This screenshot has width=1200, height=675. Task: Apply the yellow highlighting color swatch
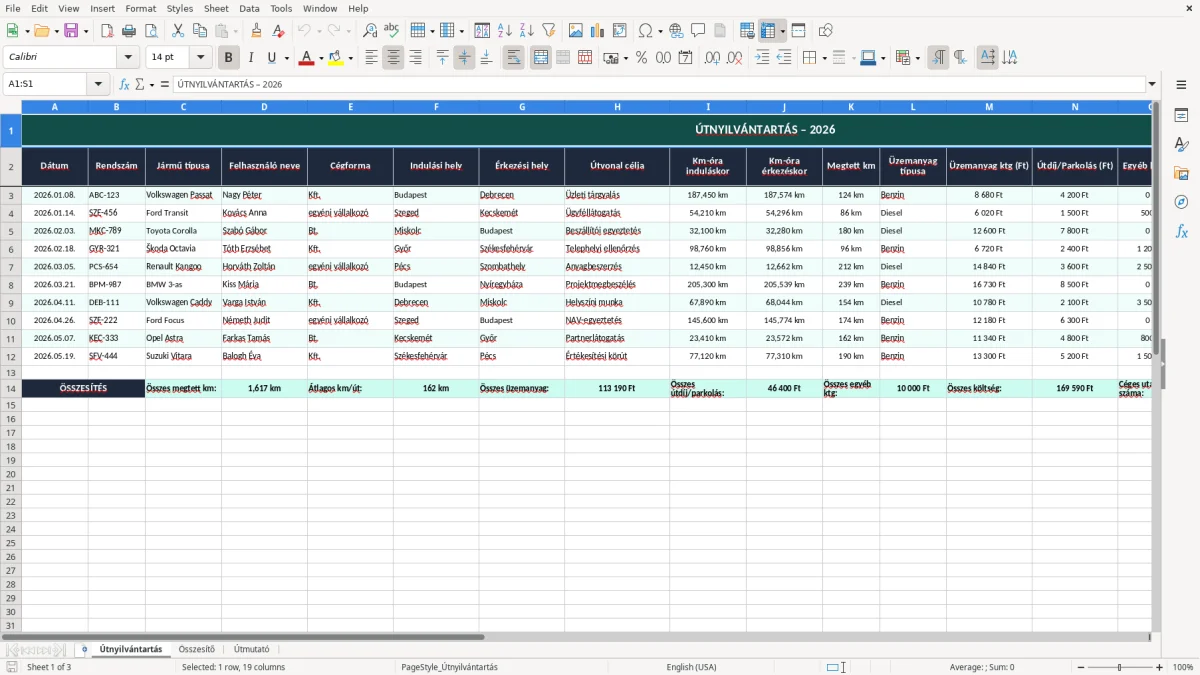336,58
